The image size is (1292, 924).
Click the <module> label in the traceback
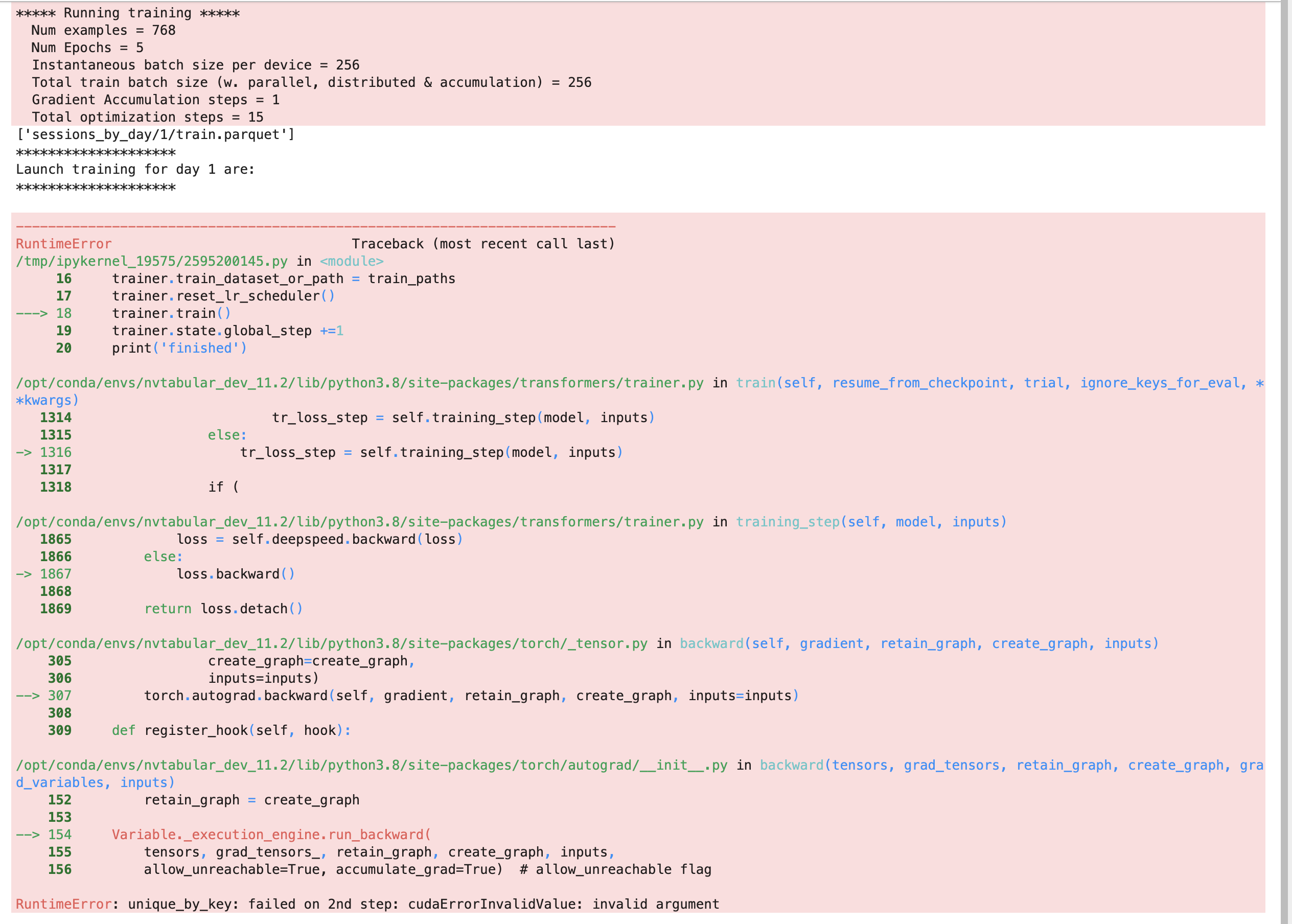click(x=351, y=262)
